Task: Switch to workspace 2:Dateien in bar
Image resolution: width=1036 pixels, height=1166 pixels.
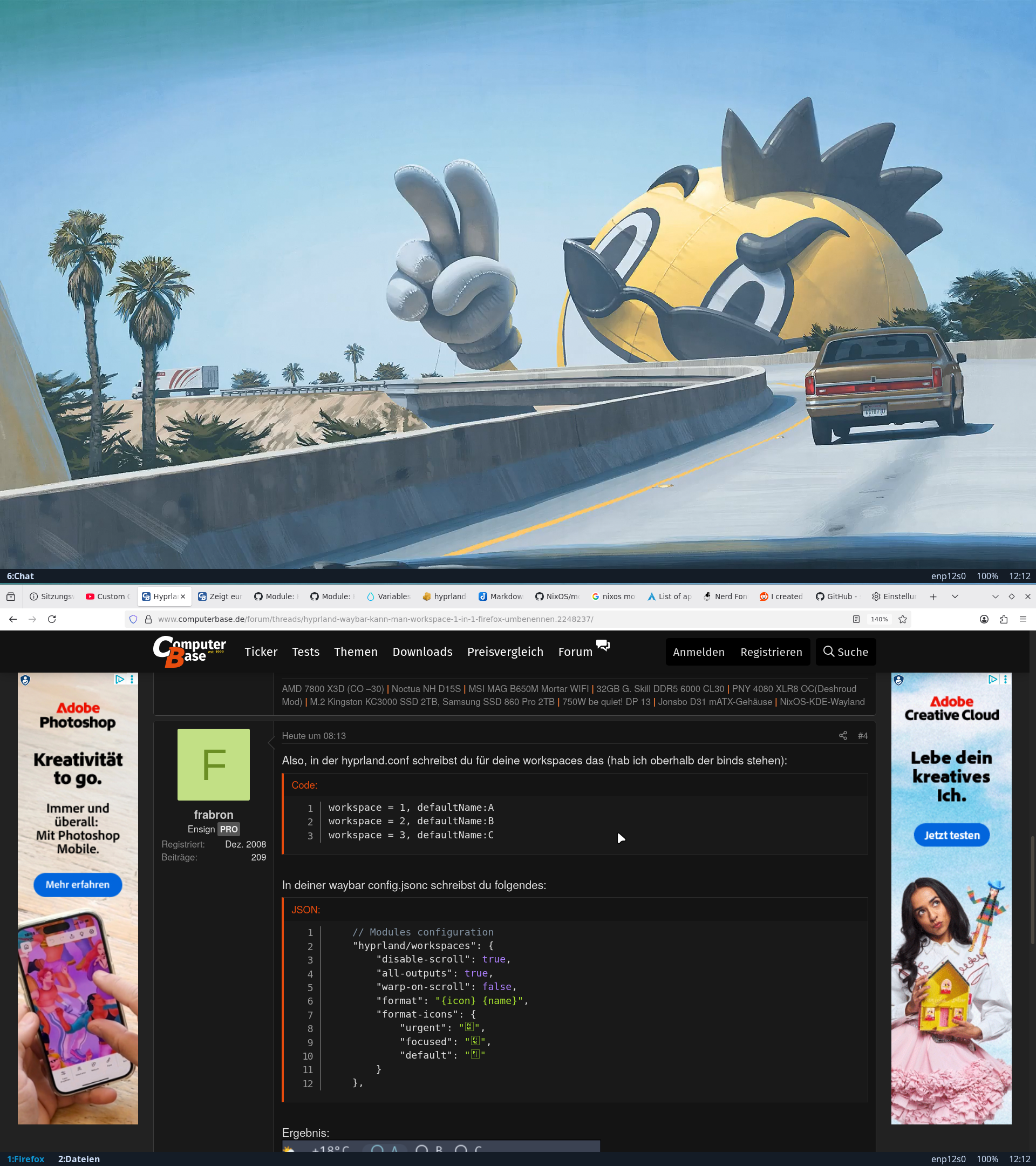Action: click(79, 1158)
